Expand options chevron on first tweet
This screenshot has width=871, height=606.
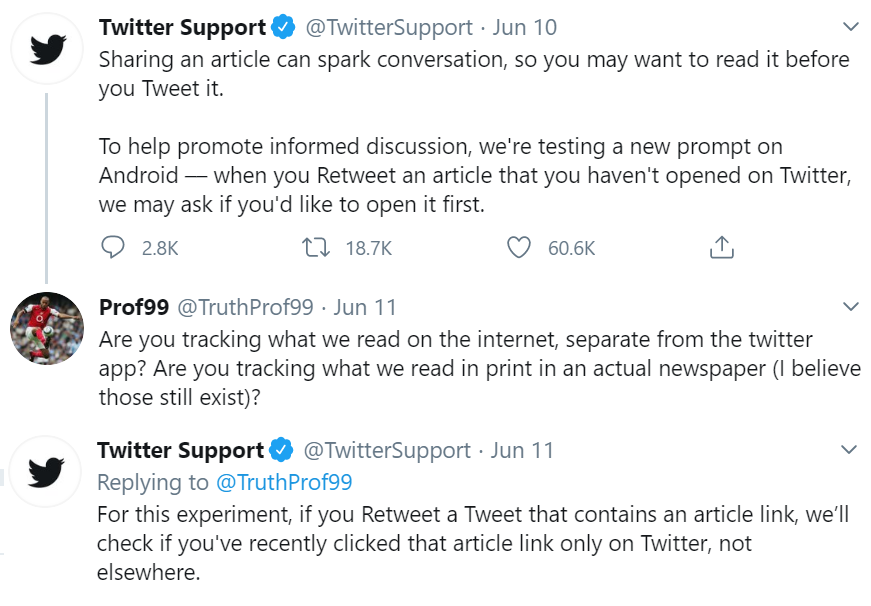(850, 27)
